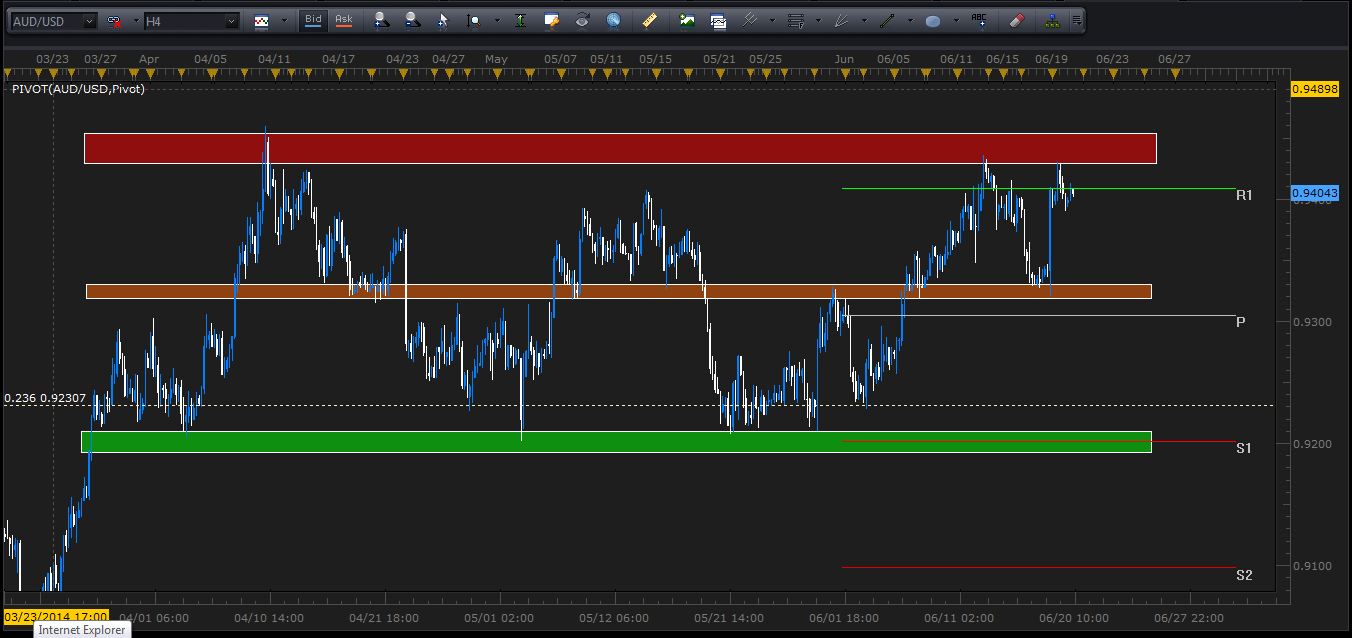Toggle the Bid price display
This screenshot has height=638, width=1352.
tap(313, 20)
